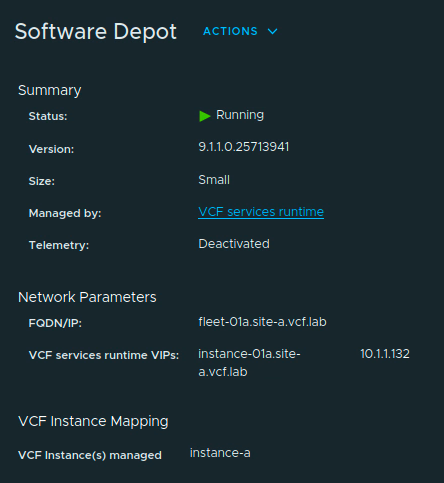Click the Version: label
444x483 pixels.
51,149
